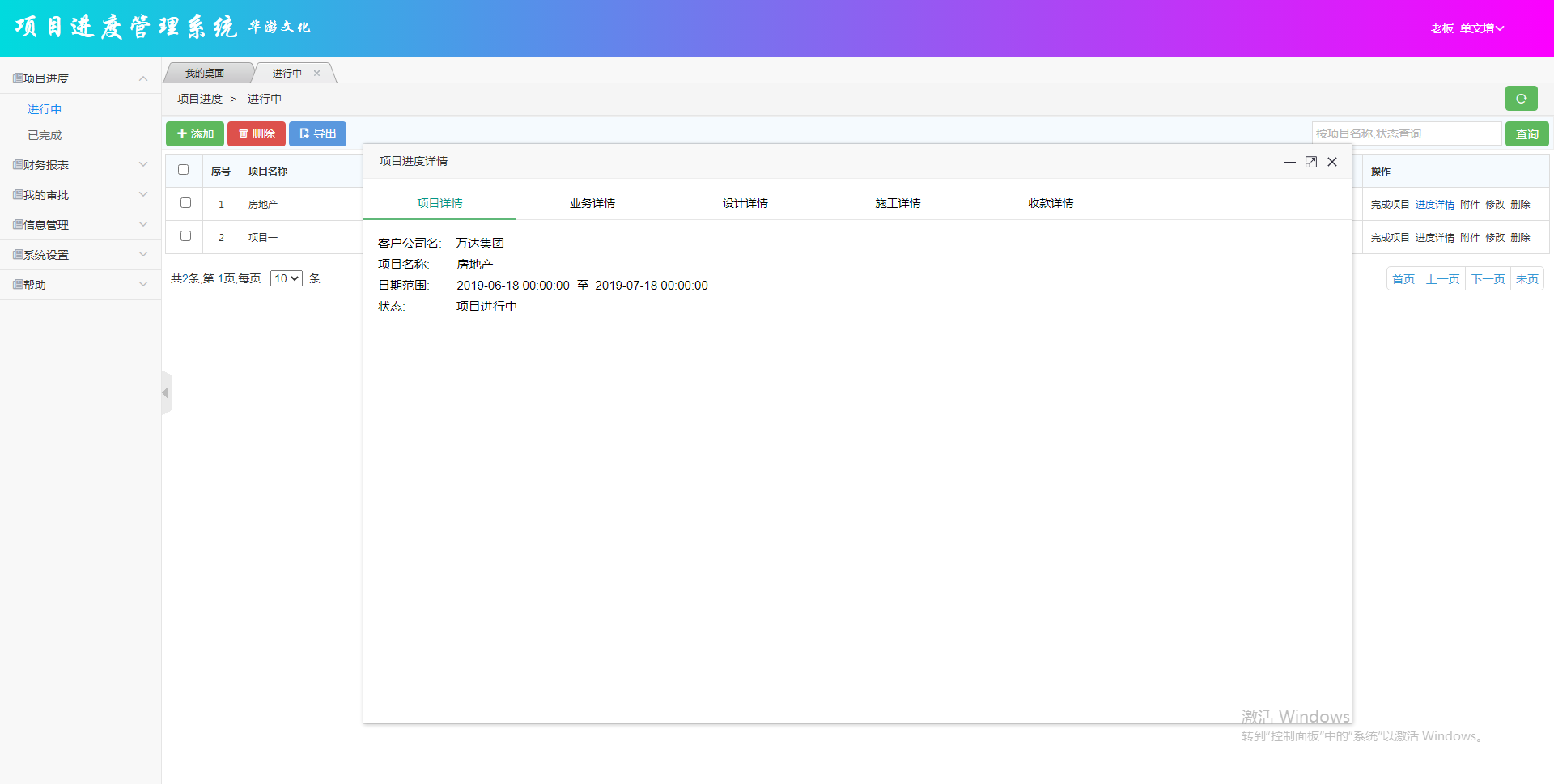The image size is (1554, 784).
Task: Click 下一页 pagination link
Action: [1487, 279]
